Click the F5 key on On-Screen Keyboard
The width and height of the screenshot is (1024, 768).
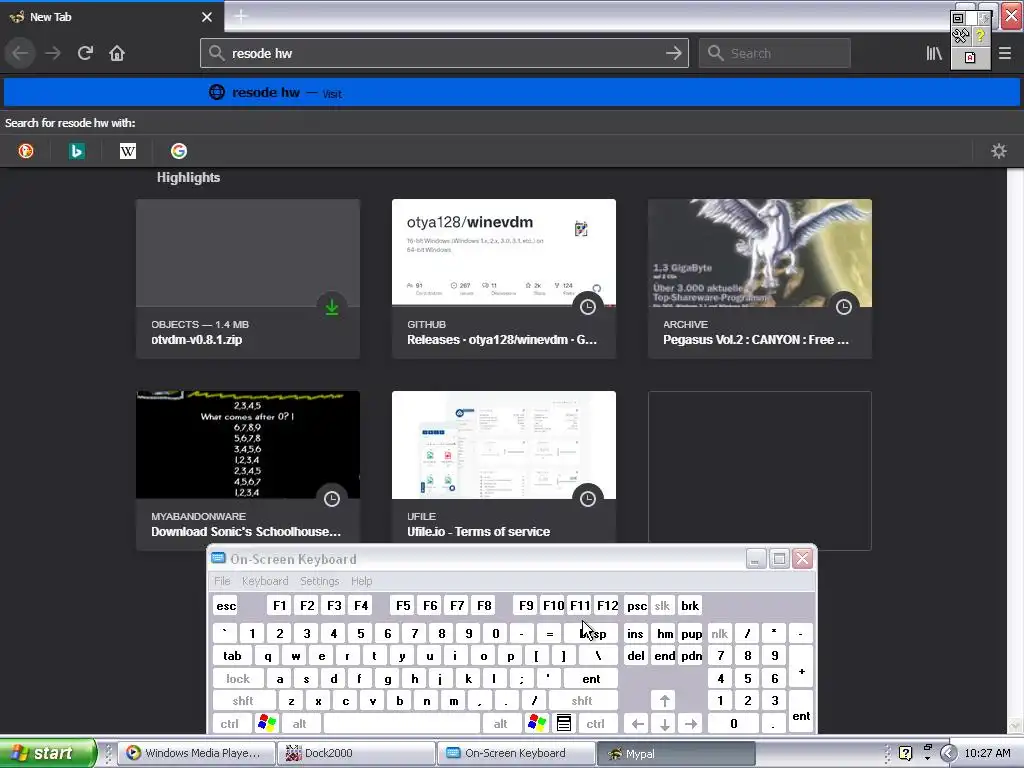(403, 606)
